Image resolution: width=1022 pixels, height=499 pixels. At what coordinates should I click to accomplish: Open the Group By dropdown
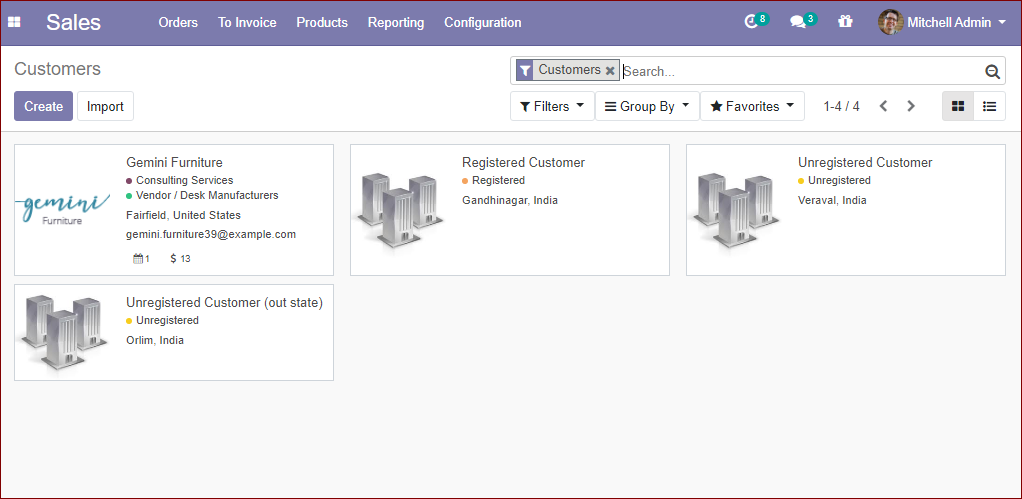click(647, 106)
